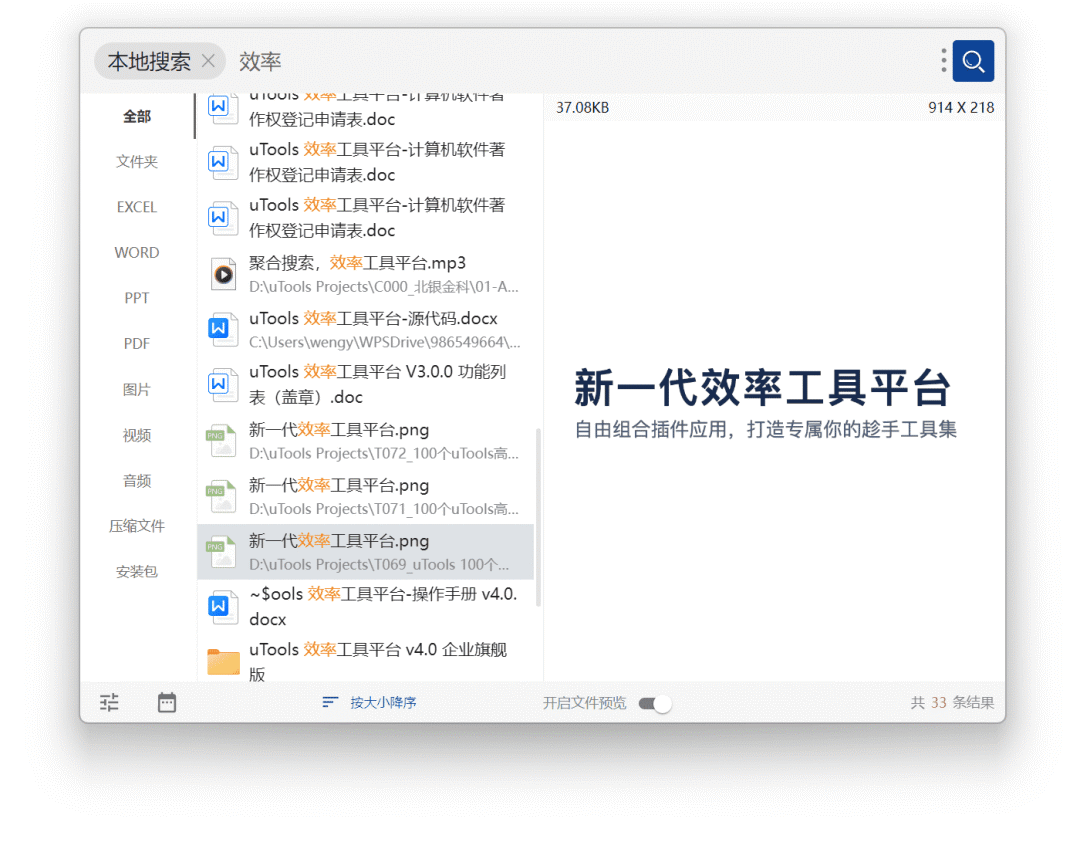Click the 共 33 条结果 count
The image size is (1080, 849).
(953, 702)
